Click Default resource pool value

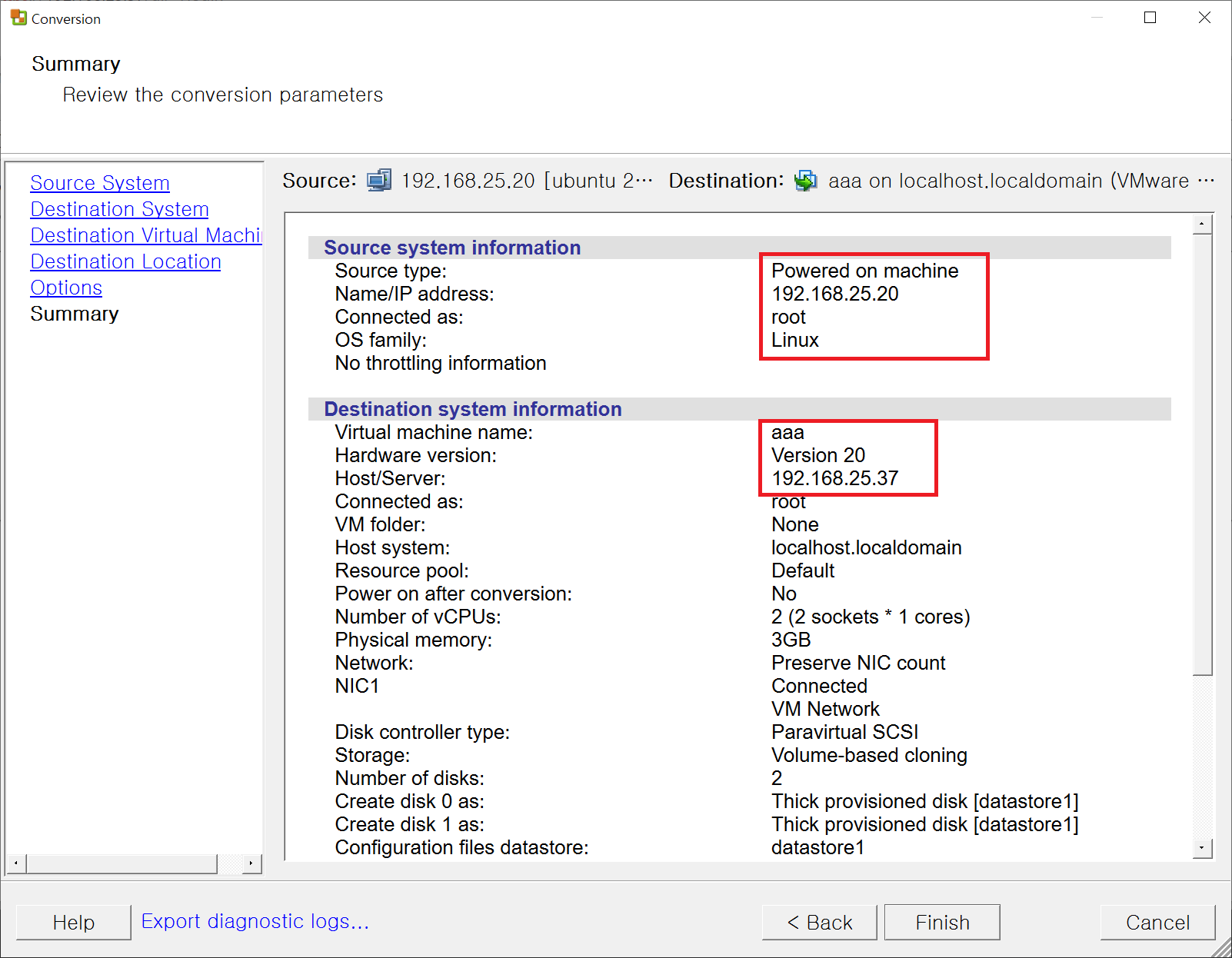pyautogui.click(x=803, y=570)
